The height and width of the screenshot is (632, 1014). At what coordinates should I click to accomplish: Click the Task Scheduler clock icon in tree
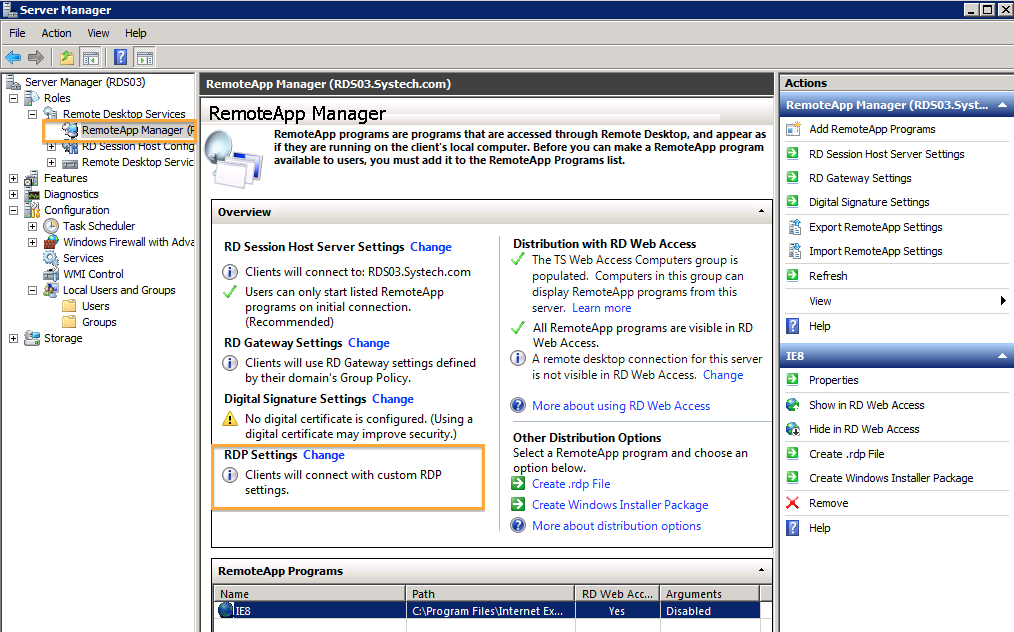[x=50, y=226]
